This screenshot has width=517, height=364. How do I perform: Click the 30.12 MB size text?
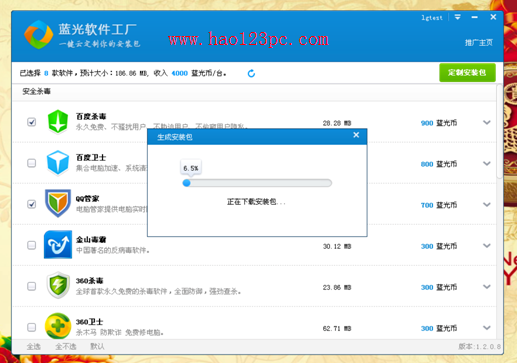point(337,246)
